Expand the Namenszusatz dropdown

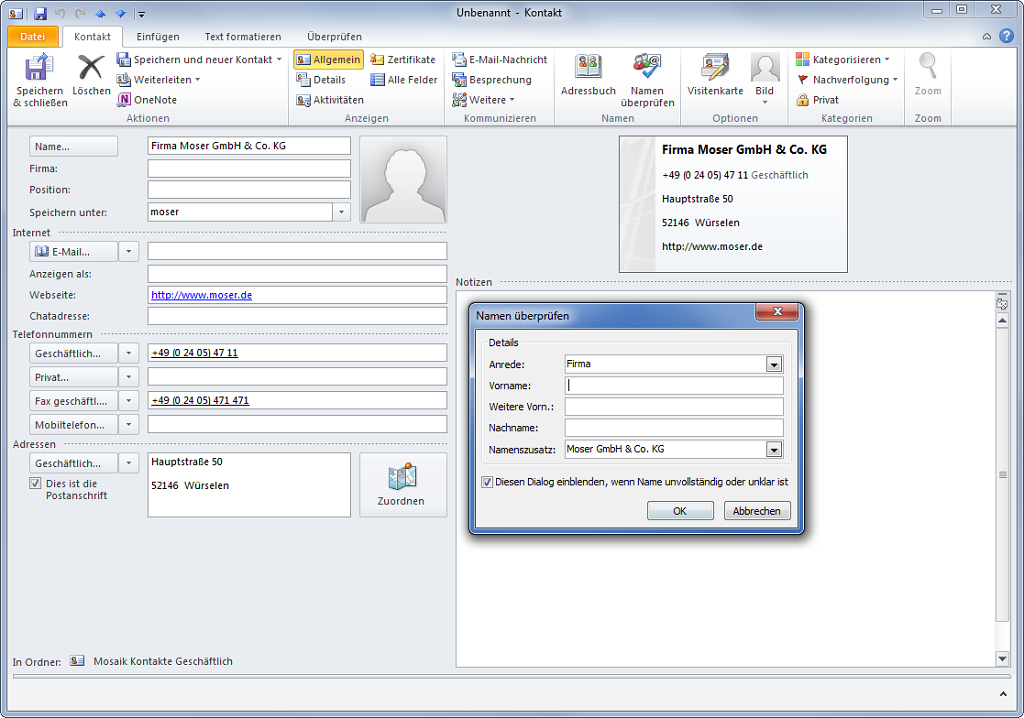(x=774, y=449)
